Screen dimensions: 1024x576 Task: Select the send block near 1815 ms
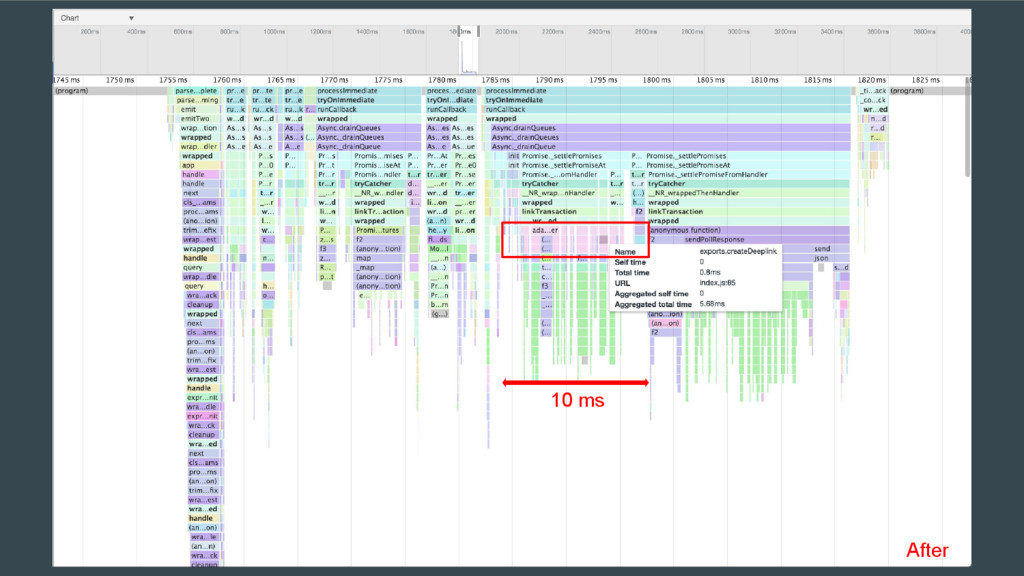(x=821, y=249)
